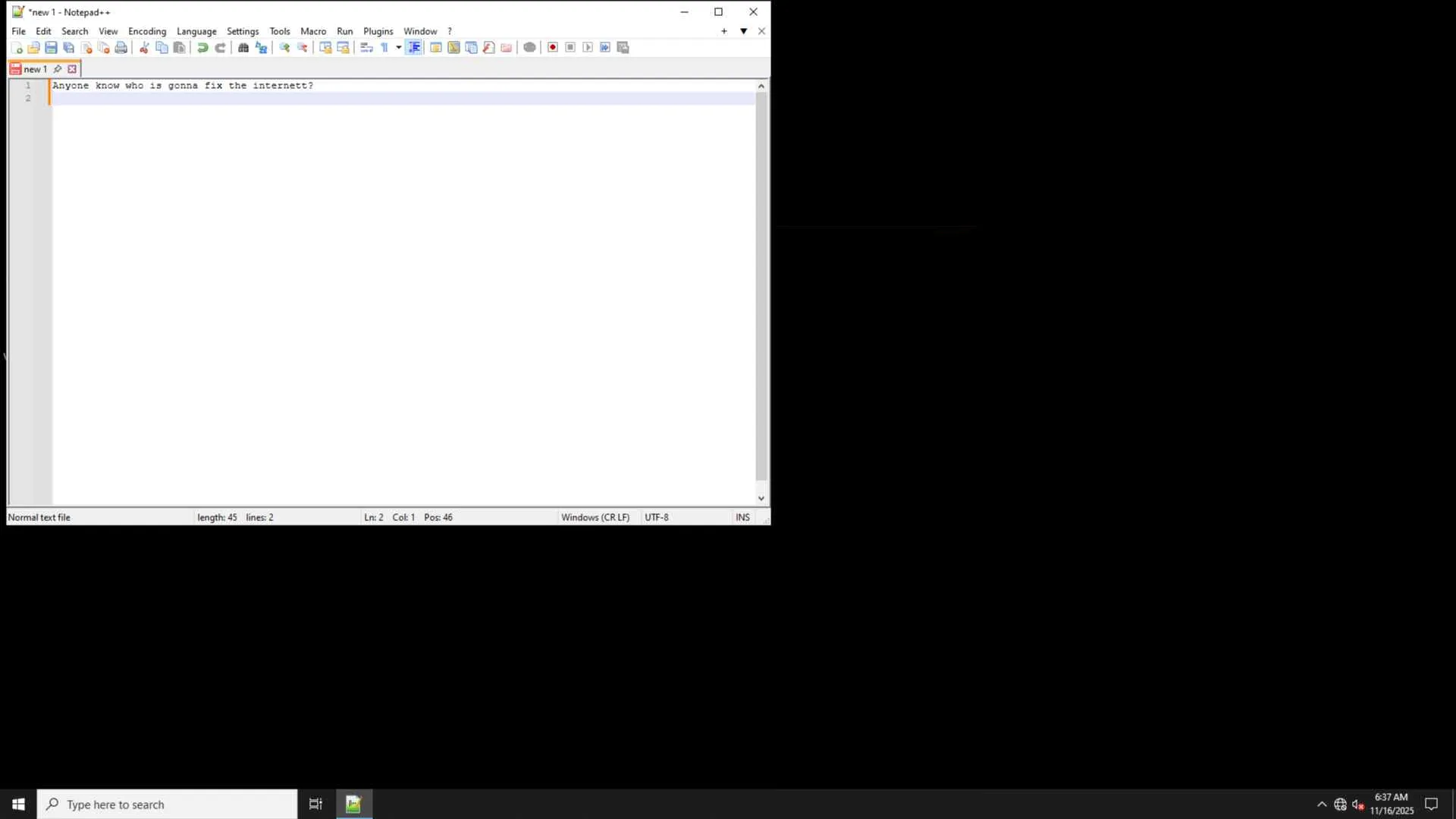The image size is (1456, 819).
Task: Toggle the highlighted Indent guide button
Action: [414, 48]
